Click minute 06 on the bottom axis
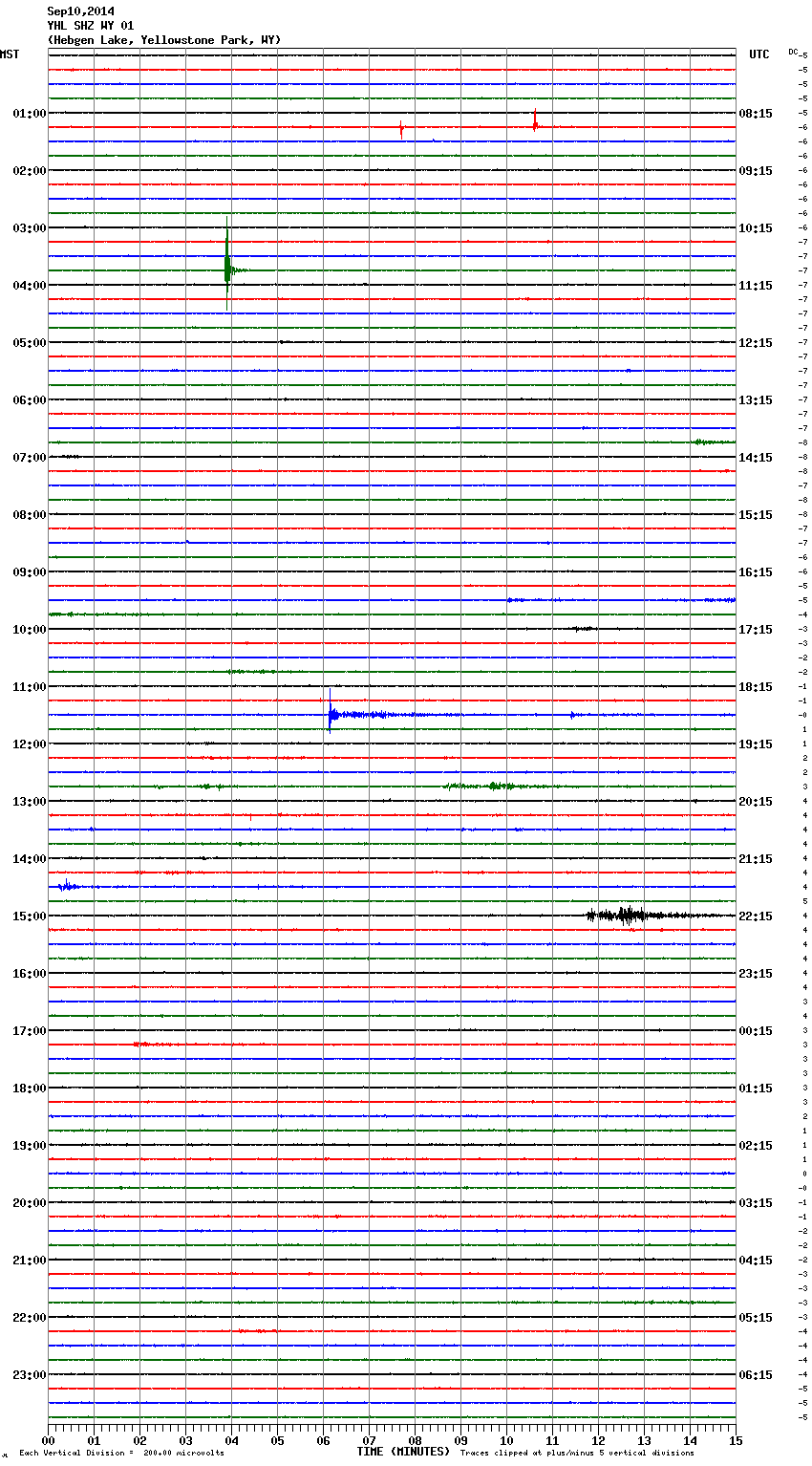The image size is (812, 1466). [323, 1440]
